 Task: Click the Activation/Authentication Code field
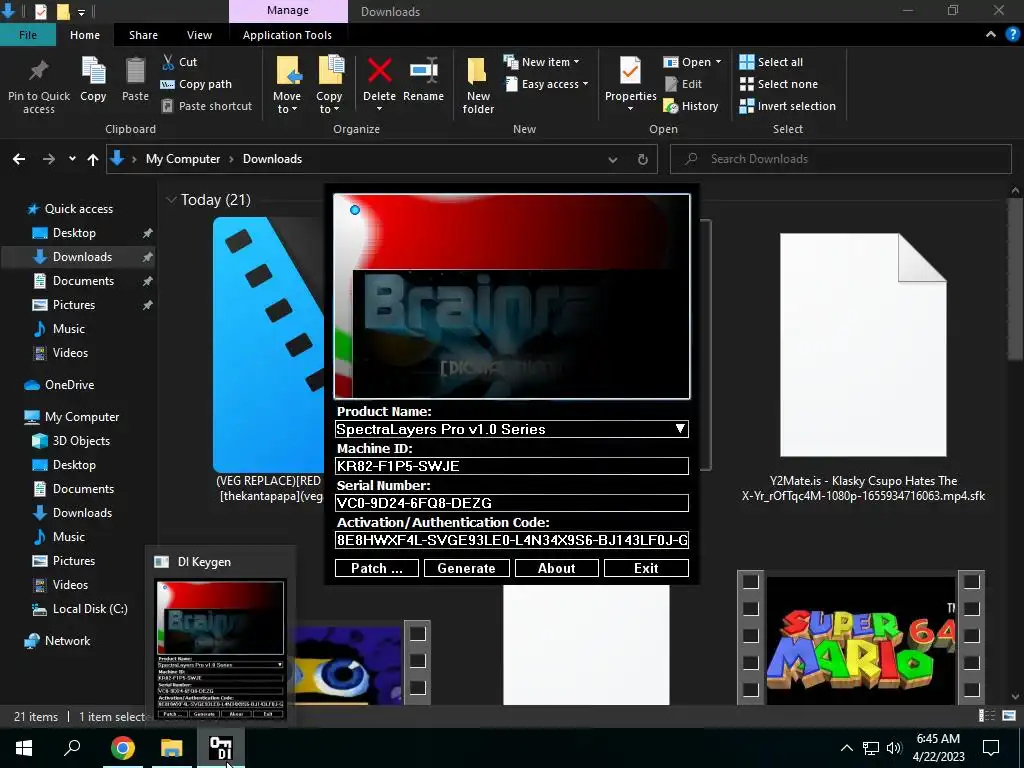point(511,540)
